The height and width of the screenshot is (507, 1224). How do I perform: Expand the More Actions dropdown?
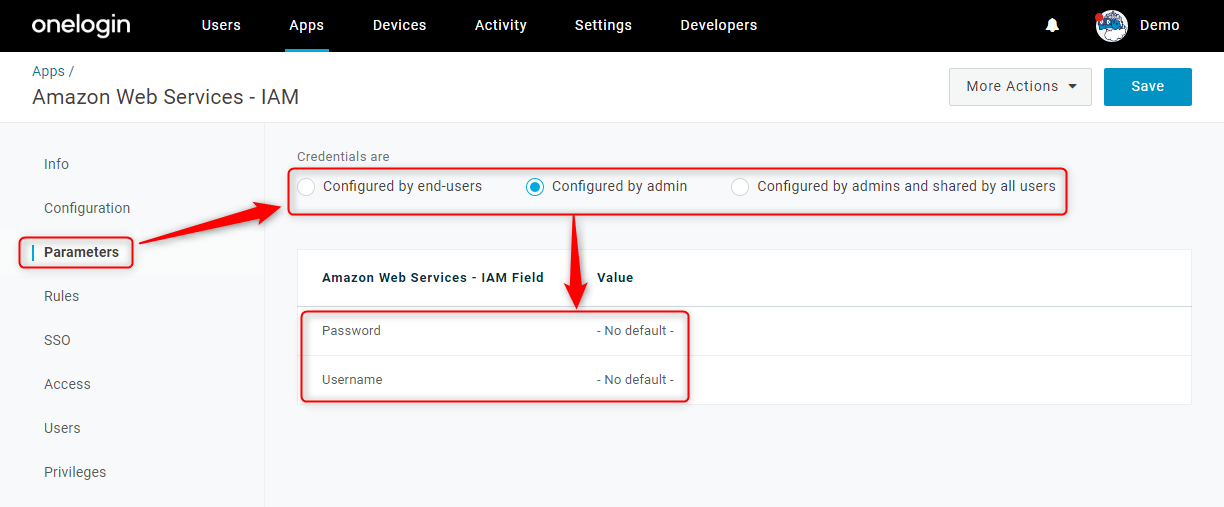click(x=1020, y=87)
